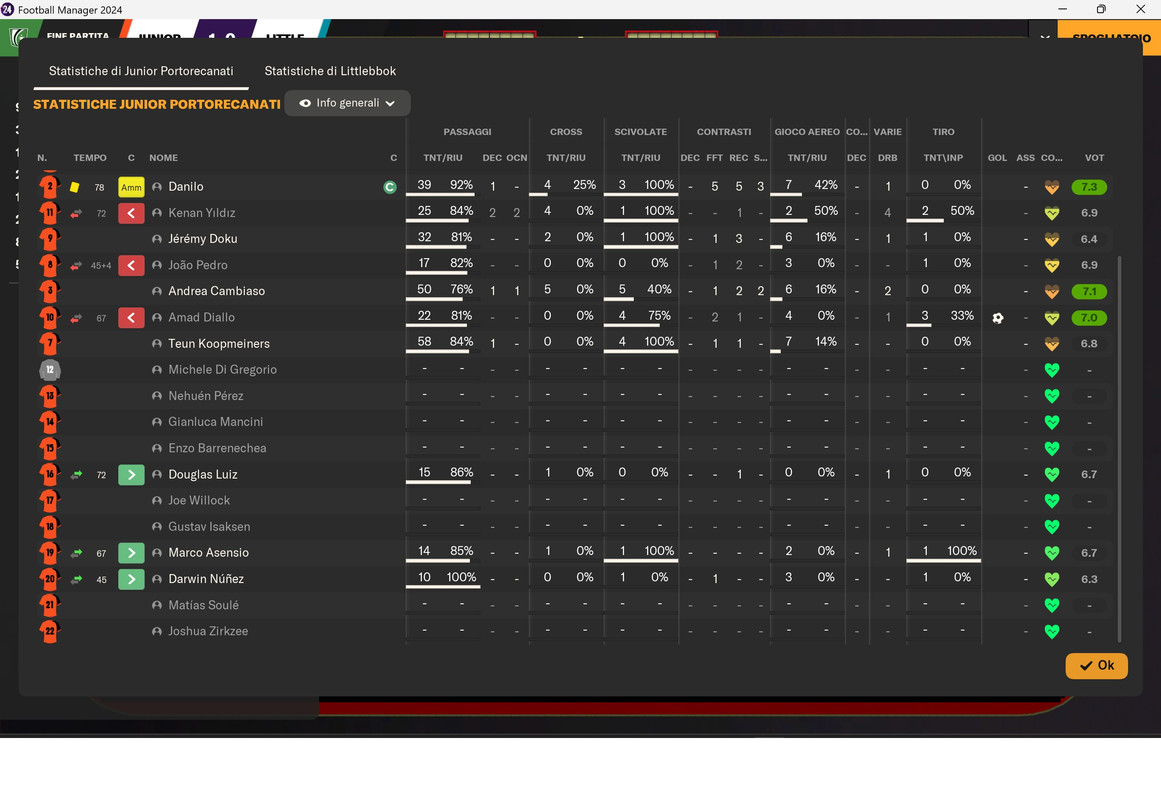Click Douglas Luiz substituted-on green arrow
The height and width of the screenshot is (800, 1161).
131,475
